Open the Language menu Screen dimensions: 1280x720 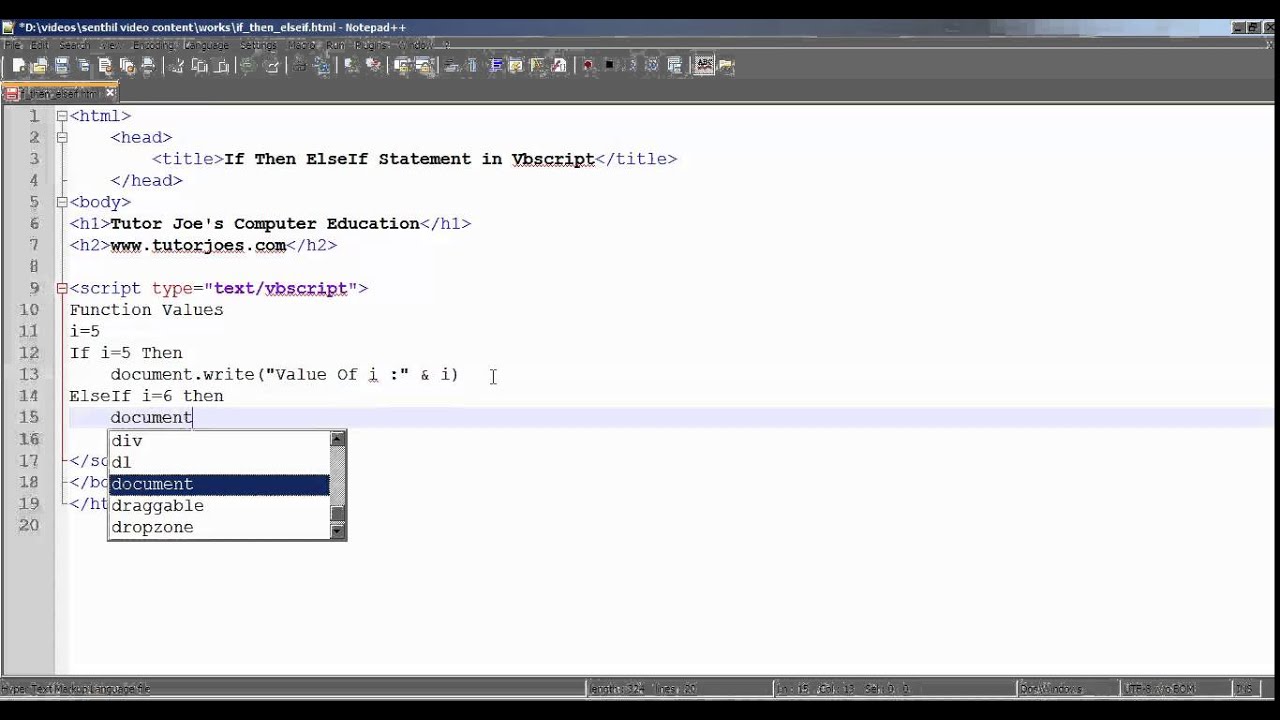pyautogui.click(x=207, y=45)
